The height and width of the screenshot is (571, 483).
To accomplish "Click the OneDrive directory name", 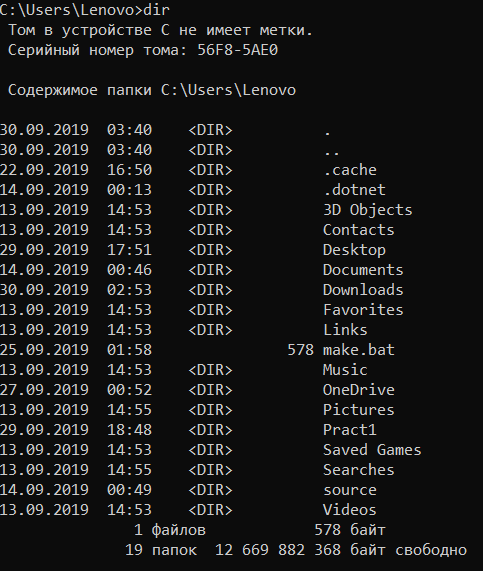I will [x=358, y=390].
